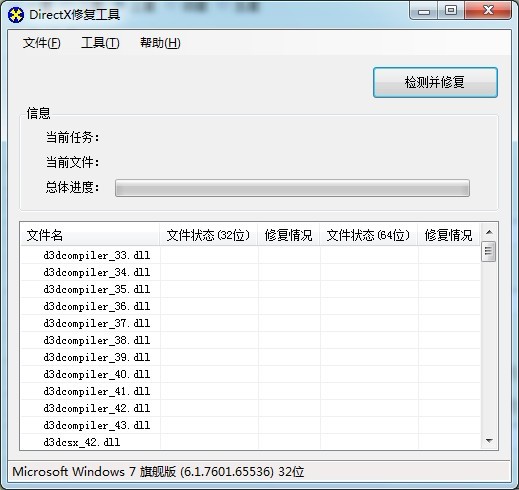Minimize the DirectX repair tool window
519x490 pixels.
click(x=424, y=11)
